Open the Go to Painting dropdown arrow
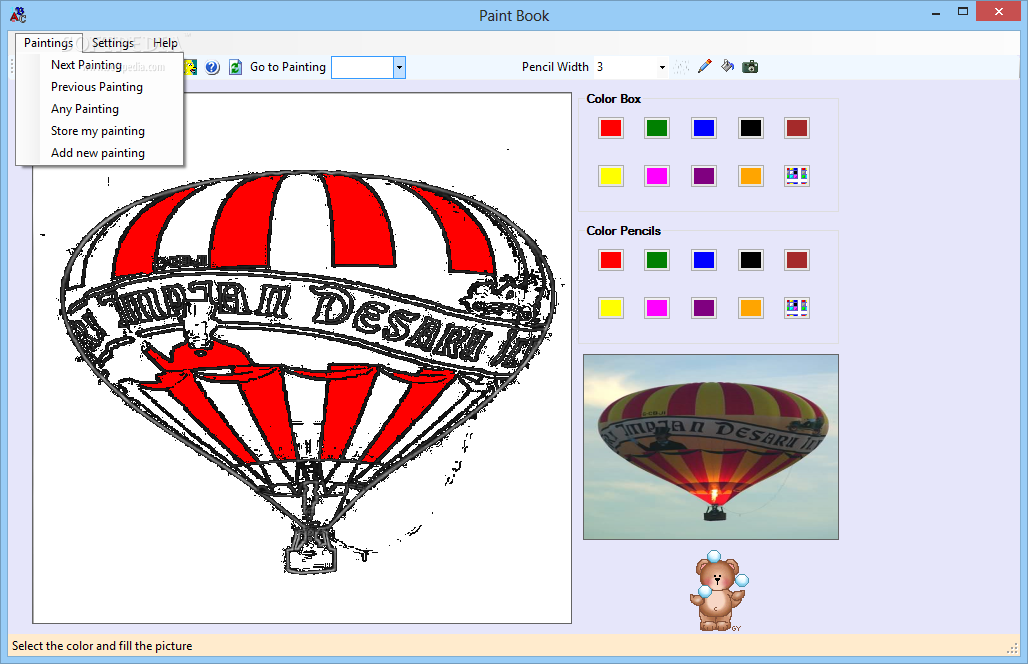 pos(399,67)
